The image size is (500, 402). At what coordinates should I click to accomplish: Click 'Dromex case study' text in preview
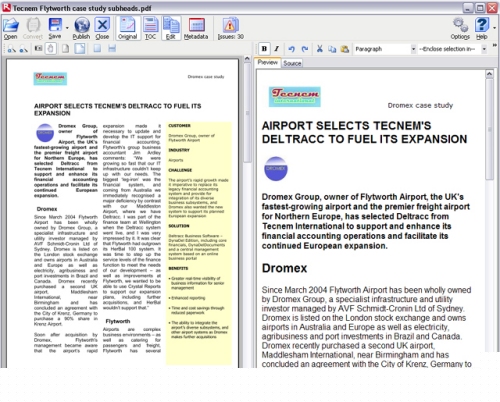420,105
